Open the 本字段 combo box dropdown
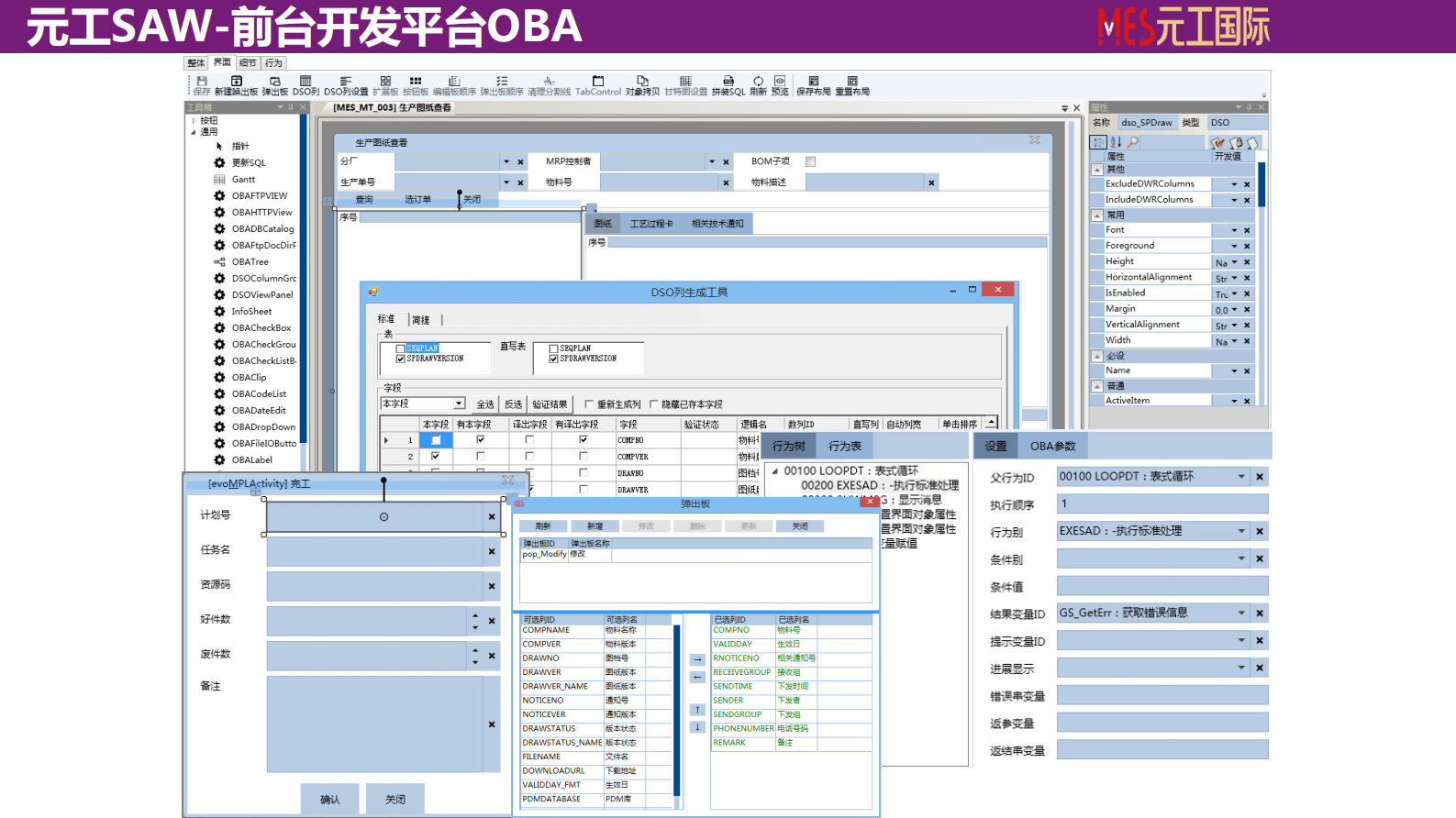Image resolution: width=1456 pixels, height=818 pixels. click(459, 403)
